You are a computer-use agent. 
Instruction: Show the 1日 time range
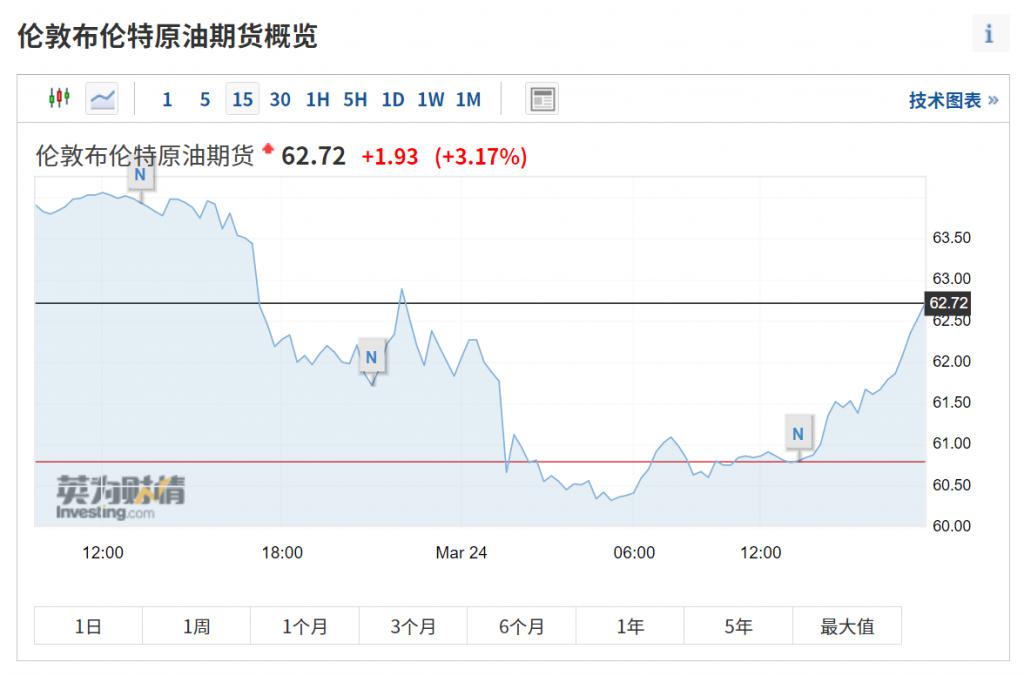[x=88, y=627]
